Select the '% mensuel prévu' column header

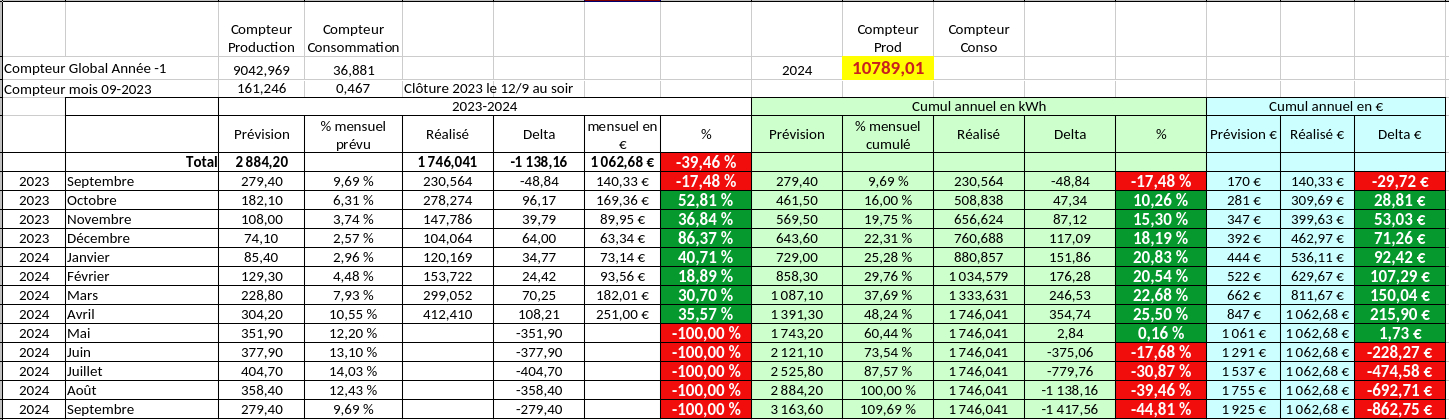[x=353, y=134]
